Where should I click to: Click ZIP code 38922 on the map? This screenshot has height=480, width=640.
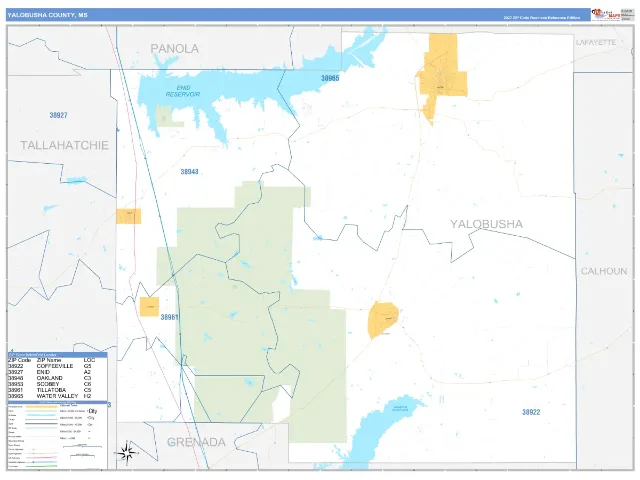pos(531,412)
